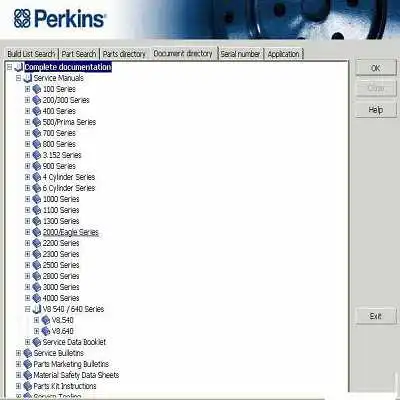This screenshot has width=400, height=400.
Task: Expand the 100 Series node
Action: tap(28, 89)
